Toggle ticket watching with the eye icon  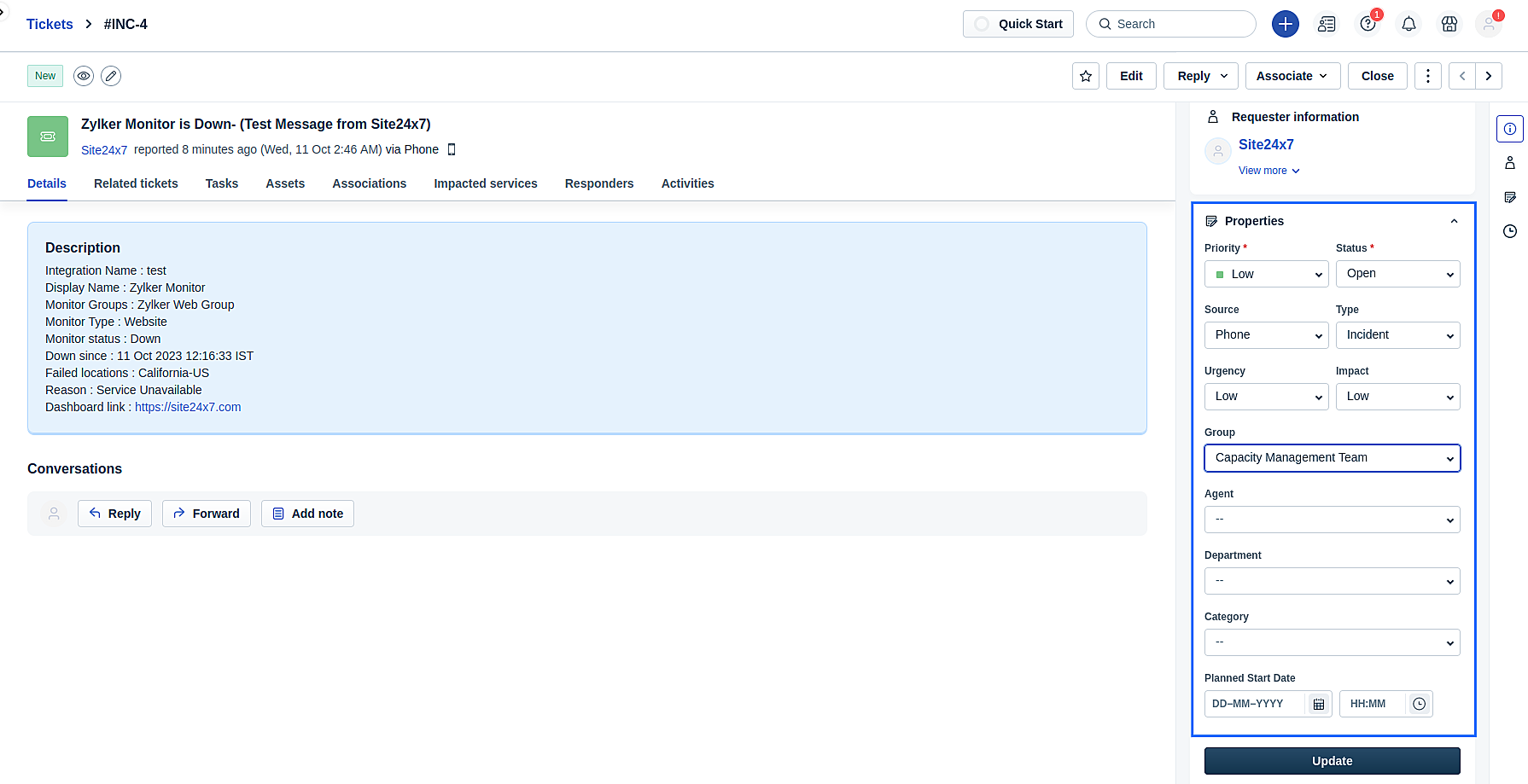point(83,75)
